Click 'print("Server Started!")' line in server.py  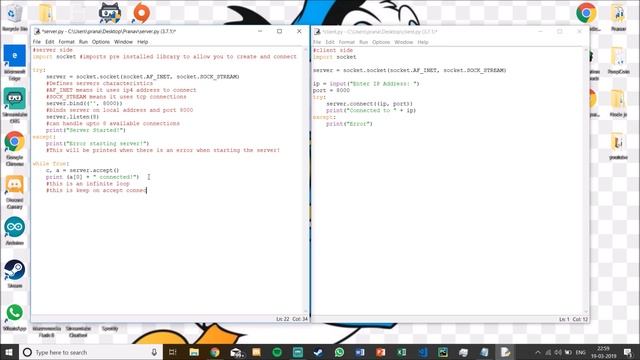[x=86, y=130]
